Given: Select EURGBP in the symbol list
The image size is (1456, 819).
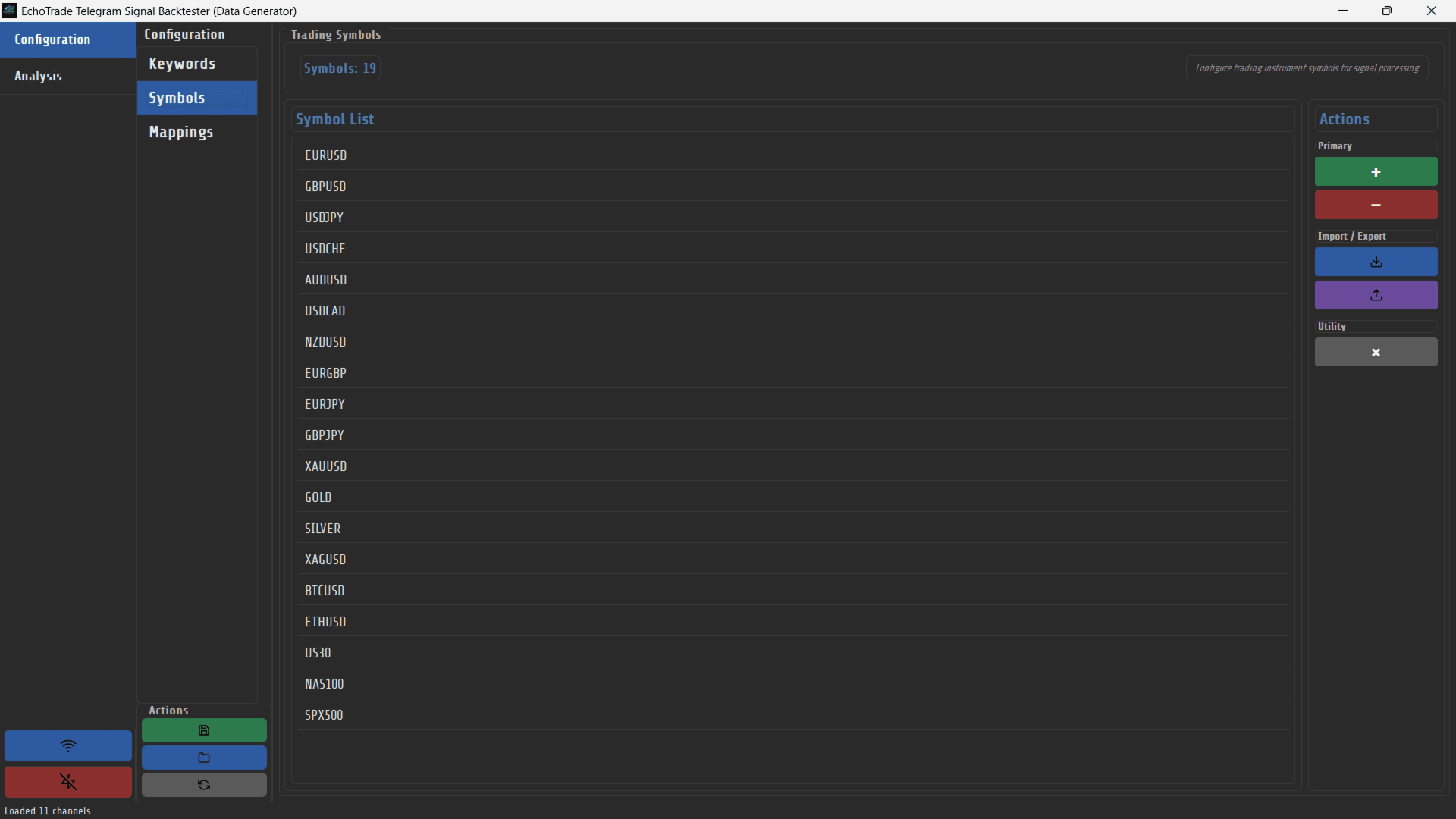Looking at the screenshot, I should tap(793, 372).
